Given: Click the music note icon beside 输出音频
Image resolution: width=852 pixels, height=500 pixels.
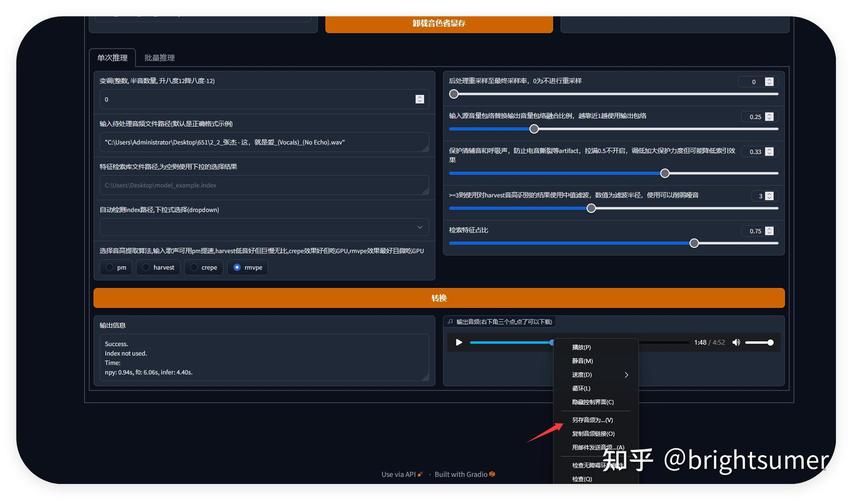Looking at the screenshot, I should (x=451, y=322).
